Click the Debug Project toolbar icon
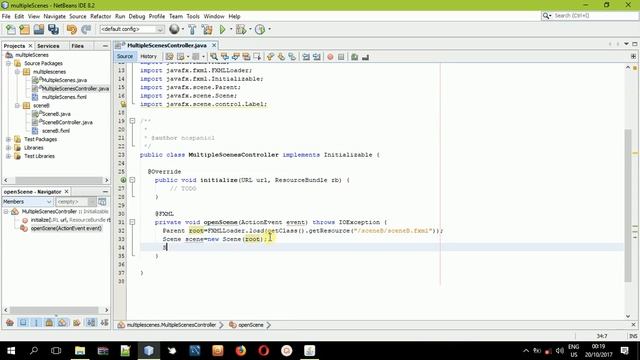640x360 pixels. 241,29
